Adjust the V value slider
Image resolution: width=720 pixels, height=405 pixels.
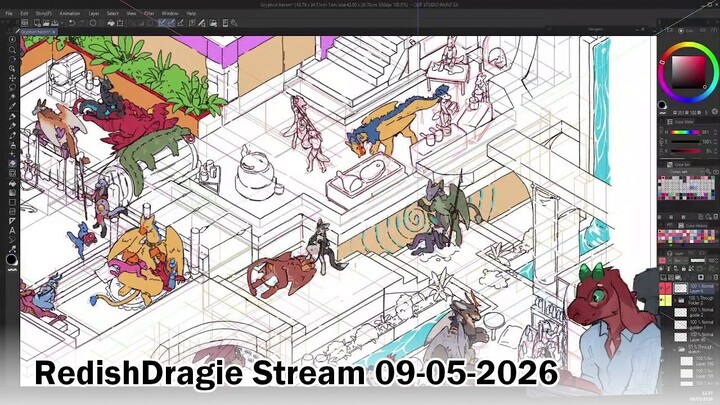coord(684,150)
